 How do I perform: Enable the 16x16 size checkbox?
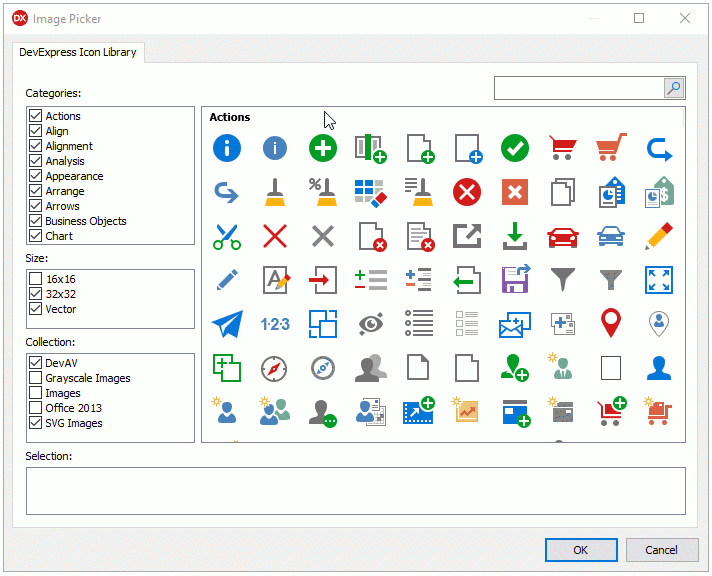pyautogui.click(x=36, y=279)
